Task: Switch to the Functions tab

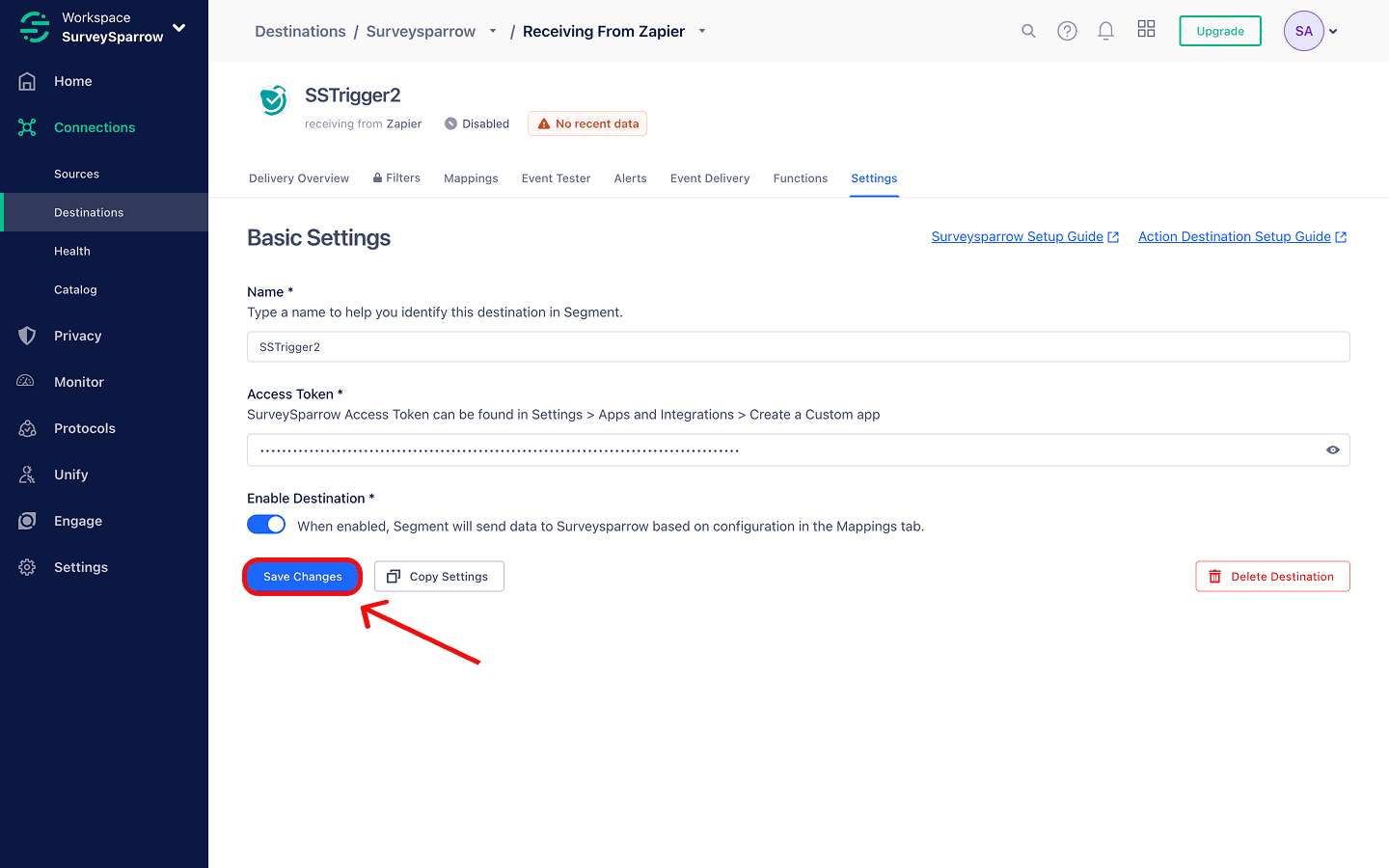Action: coord(801,178)
